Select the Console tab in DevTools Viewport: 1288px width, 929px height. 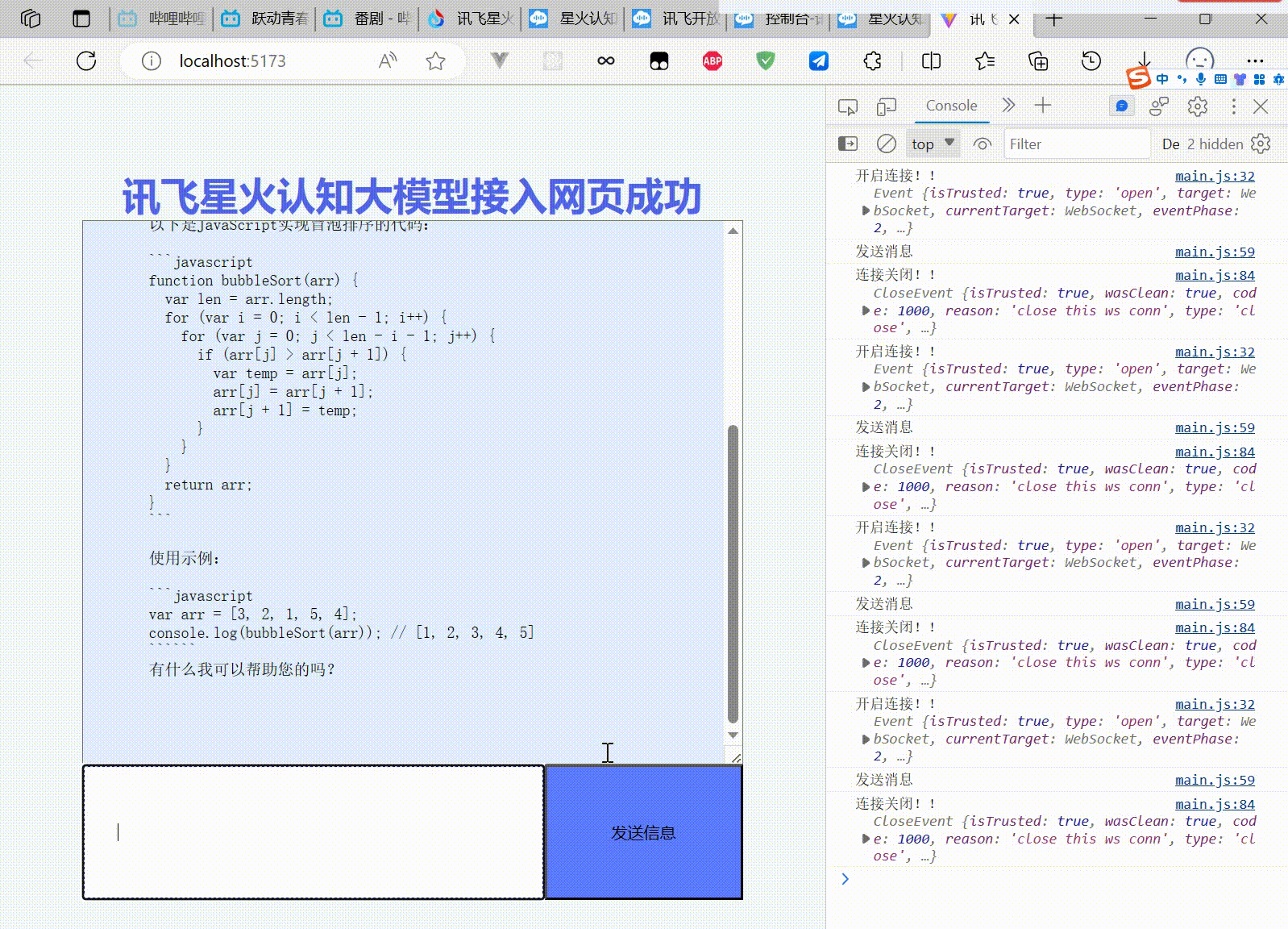point(951,106)
